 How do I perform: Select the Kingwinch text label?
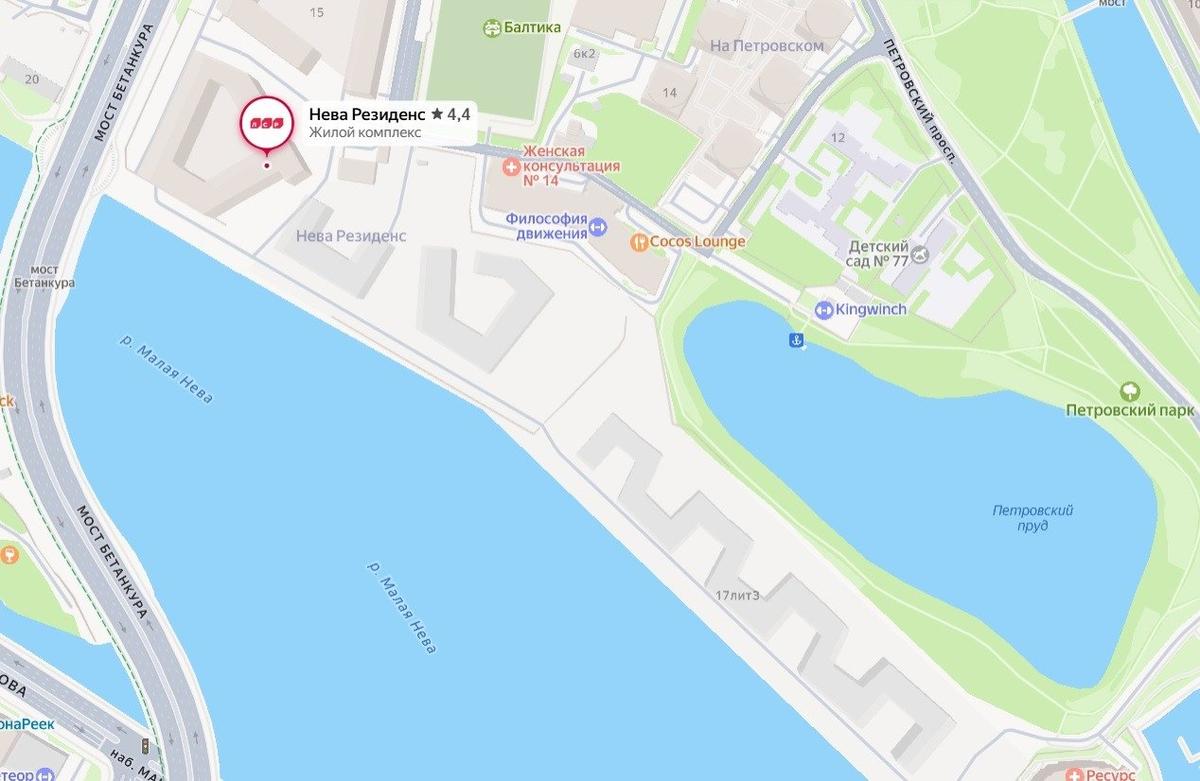tap(872, 310)
